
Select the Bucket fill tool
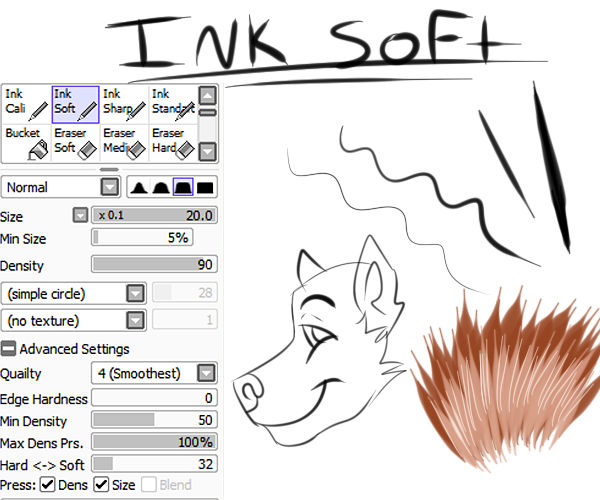click(x=26, y=143)
